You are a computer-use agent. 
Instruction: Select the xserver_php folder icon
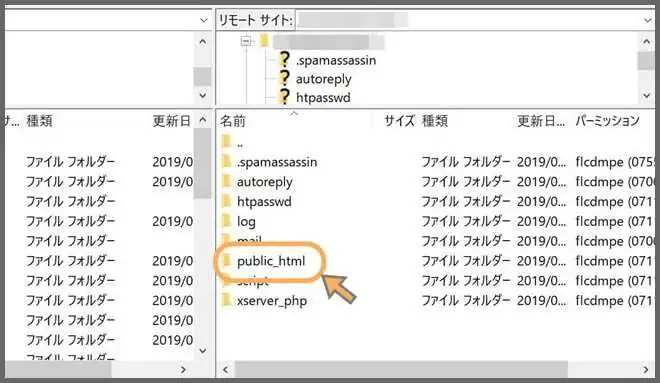tap(226, 301)
